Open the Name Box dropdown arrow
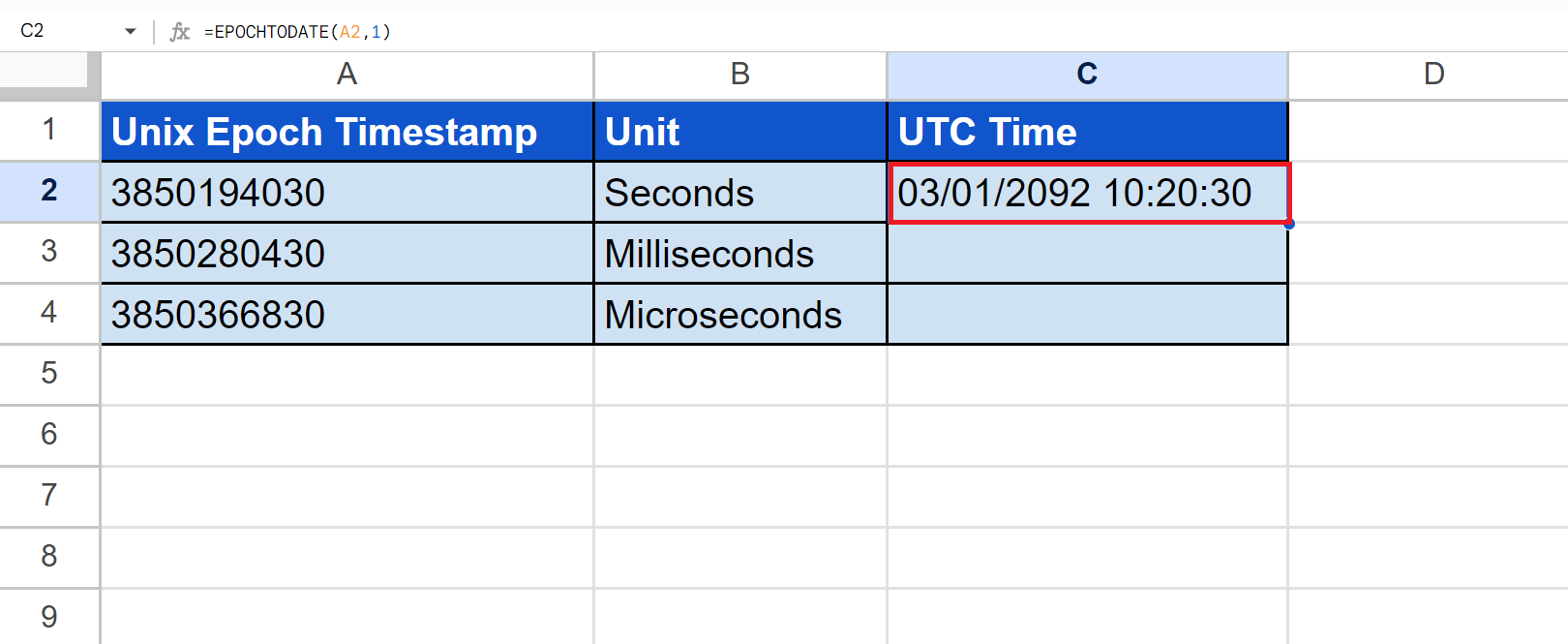Screen dimensions: 1568x644 131,32
